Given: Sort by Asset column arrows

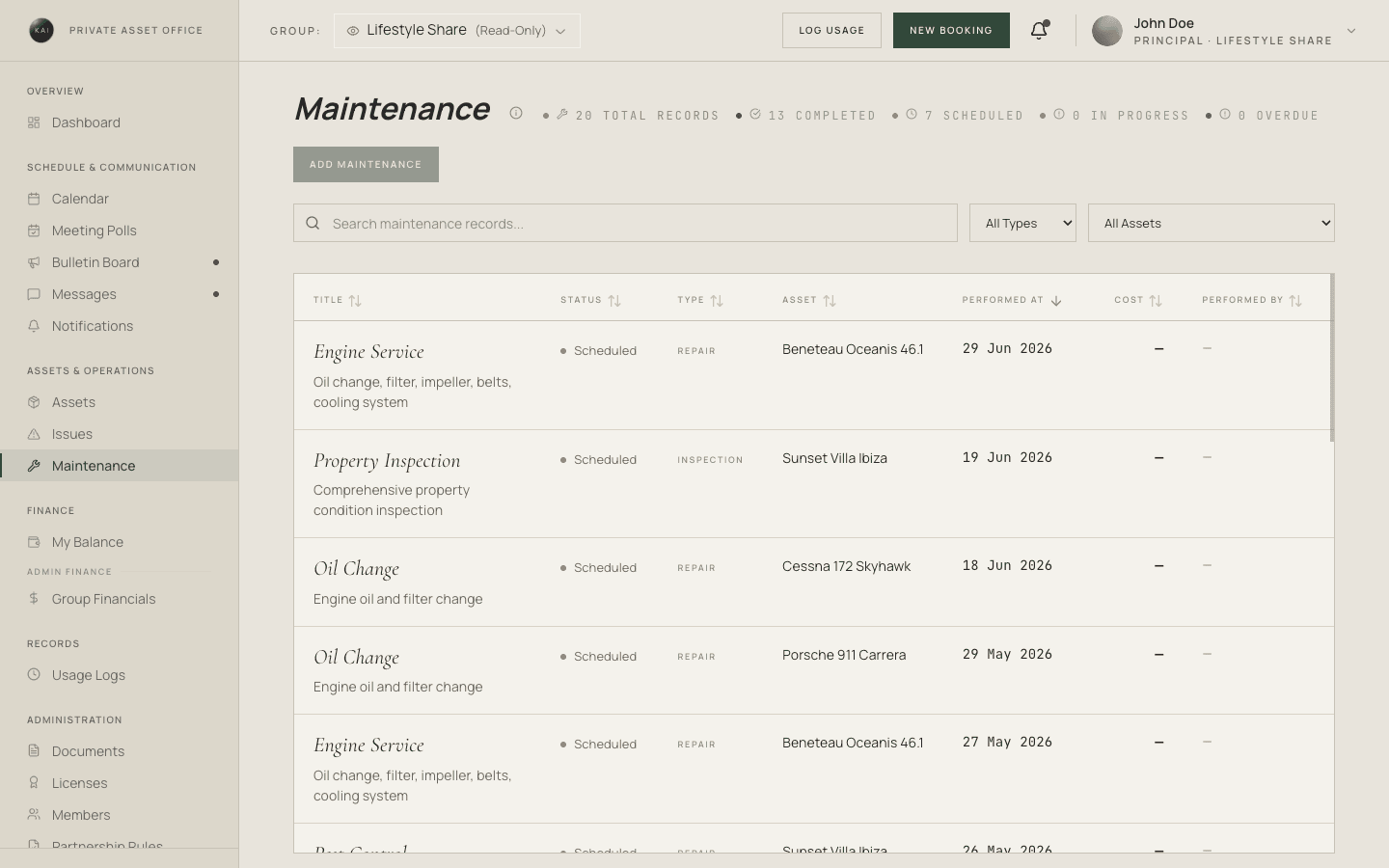Looking at the screenshot, I should (x=830, y=301).
